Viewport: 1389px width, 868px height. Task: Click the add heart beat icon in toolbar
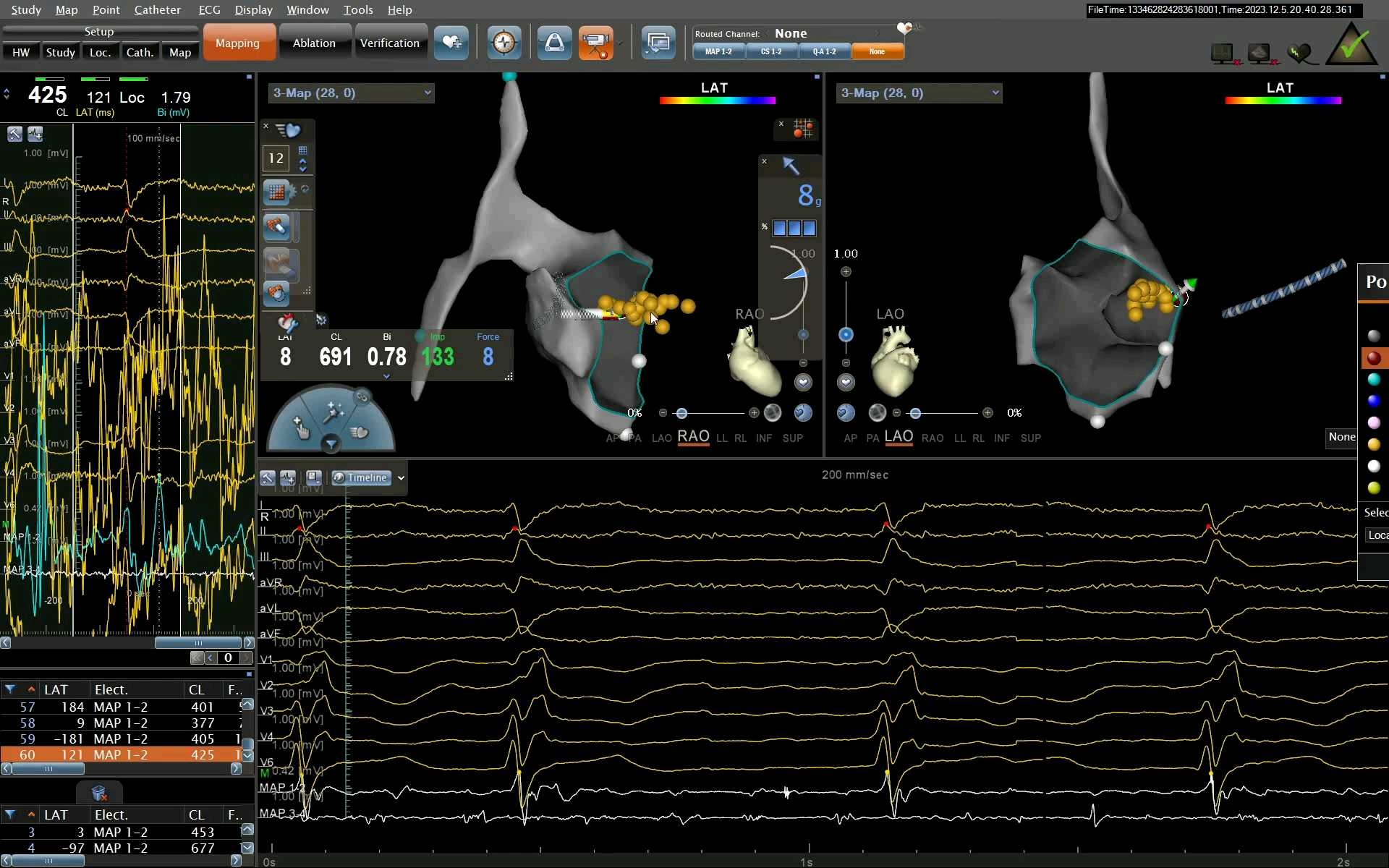(451, 43)
